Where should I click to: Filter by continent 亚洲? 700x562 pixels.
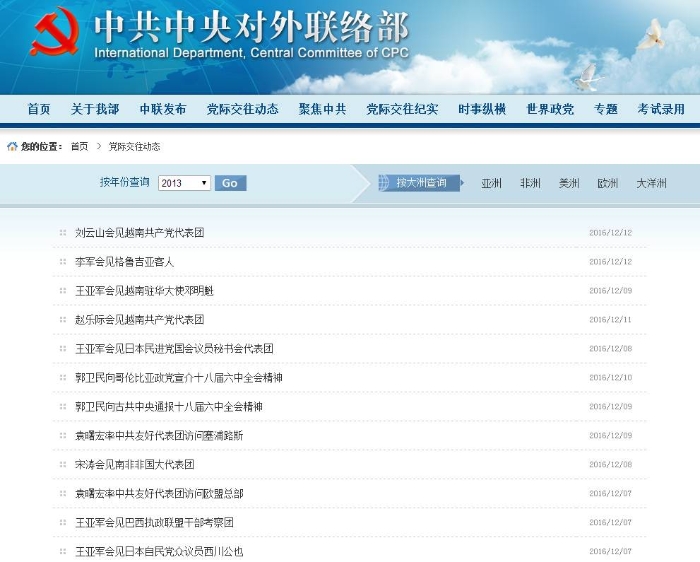pos(492,183)
